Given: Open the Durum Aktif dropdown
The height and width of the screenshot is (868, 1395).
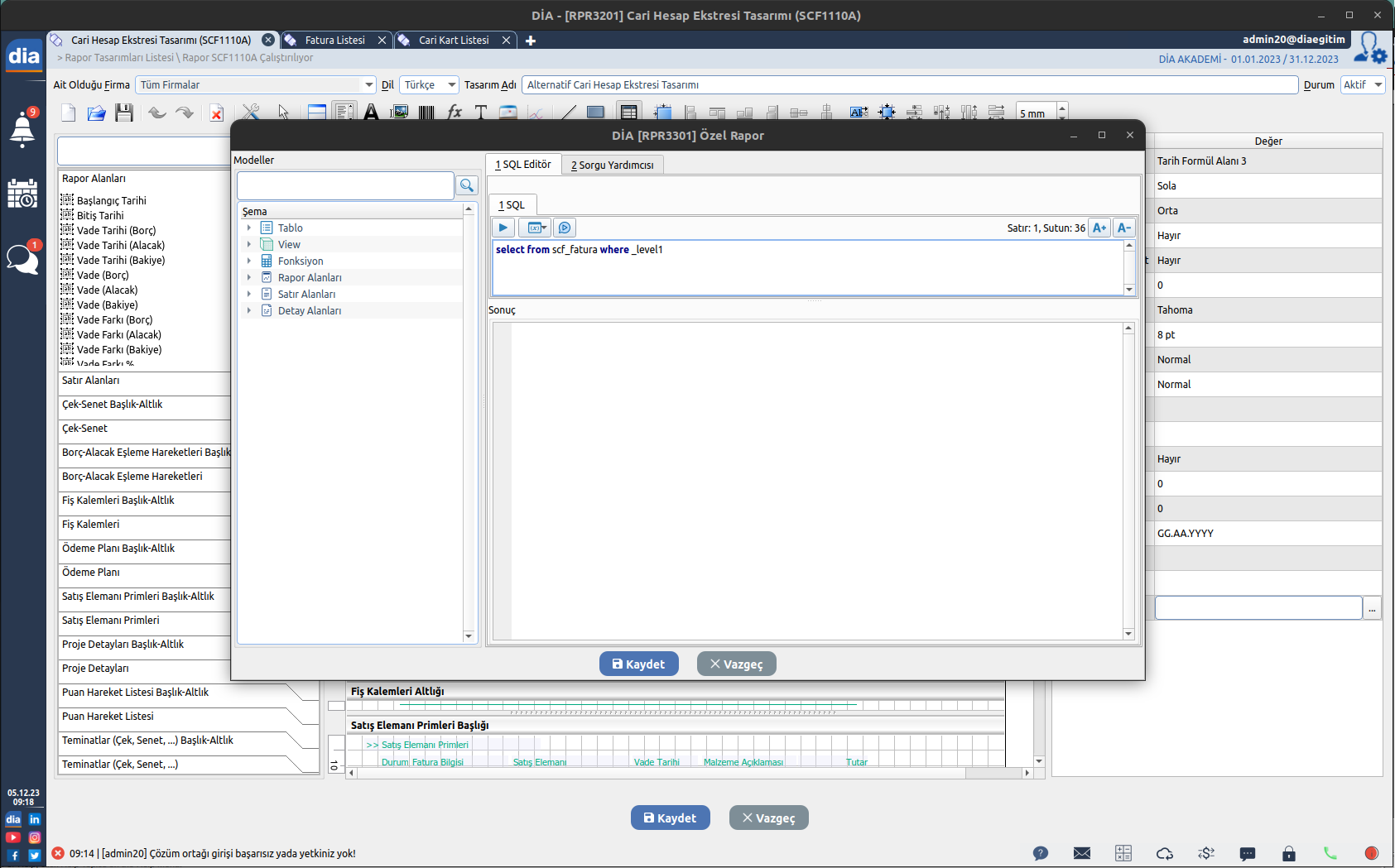Looking at the screenshot, I should click(x=1378, y=84).
